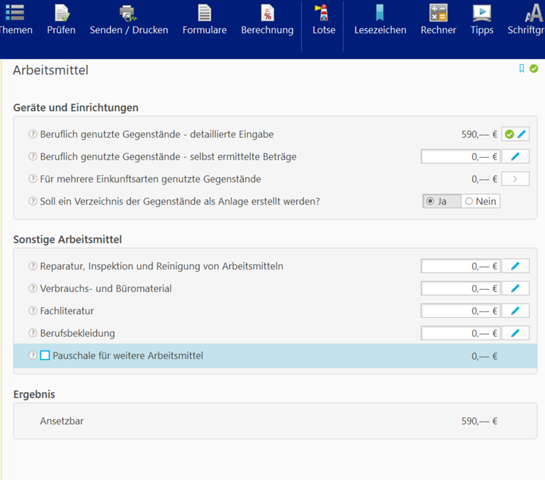Click Reparatur, Inspektion und Reinigung amount field
Screen dimensions: 545x480
pos(460,266)
